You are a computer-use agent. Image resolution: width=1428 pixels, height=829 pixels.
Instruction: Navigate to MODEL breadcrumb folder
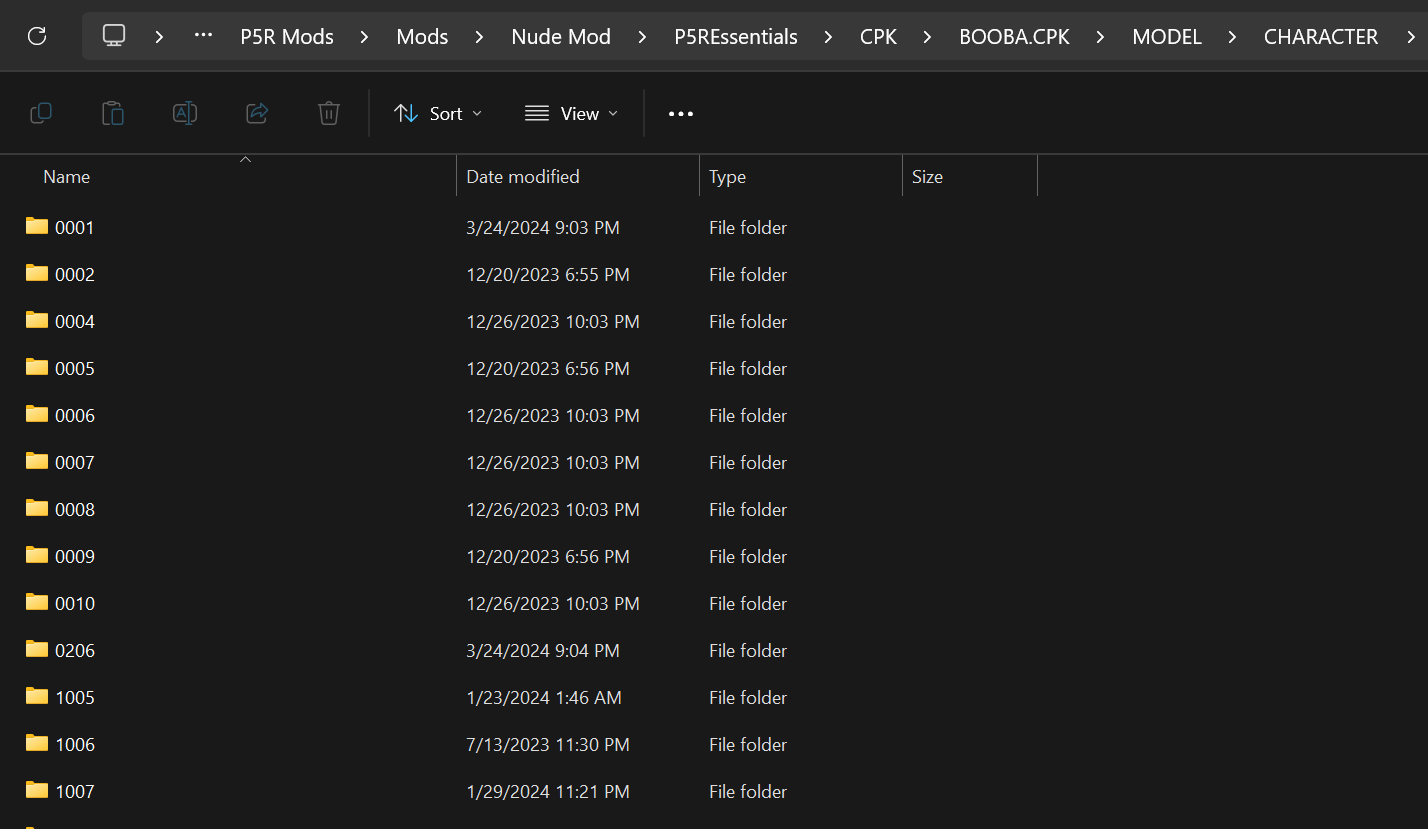(1167, 37)
